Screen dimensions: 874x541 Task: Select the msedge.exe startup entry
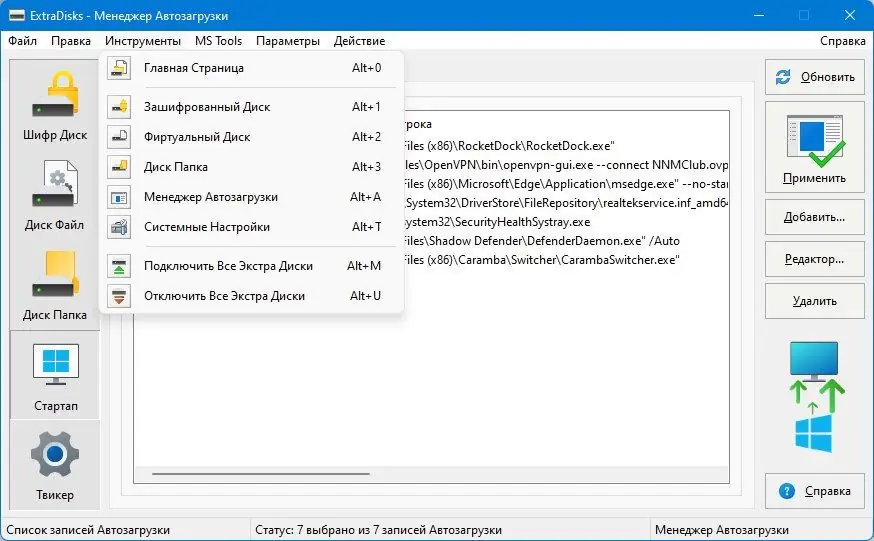click(566, 184)
